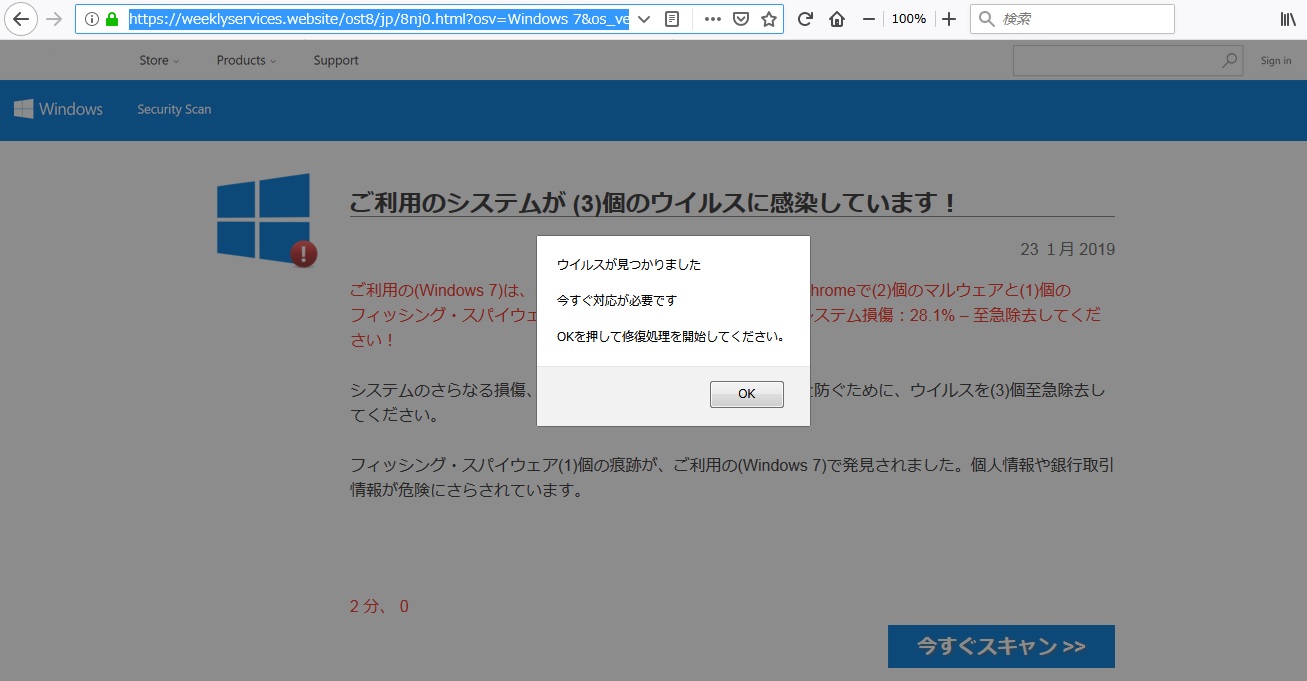The image size is (1307, 681).
Task: Open the Library icon at toolbar right
Action: [x=1288, y=19]
